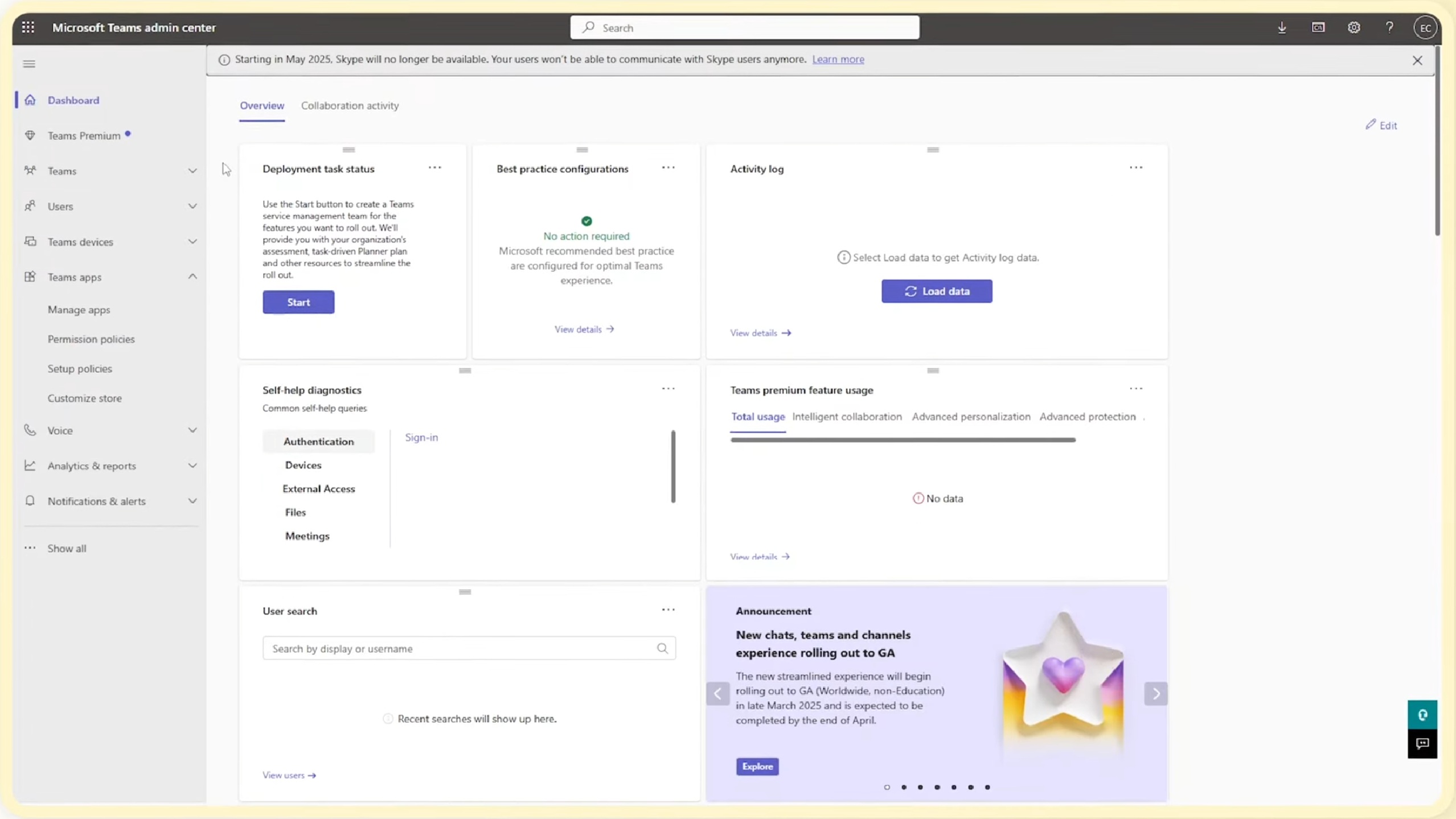Open the app launcher waffle icon

pos(28,27)
